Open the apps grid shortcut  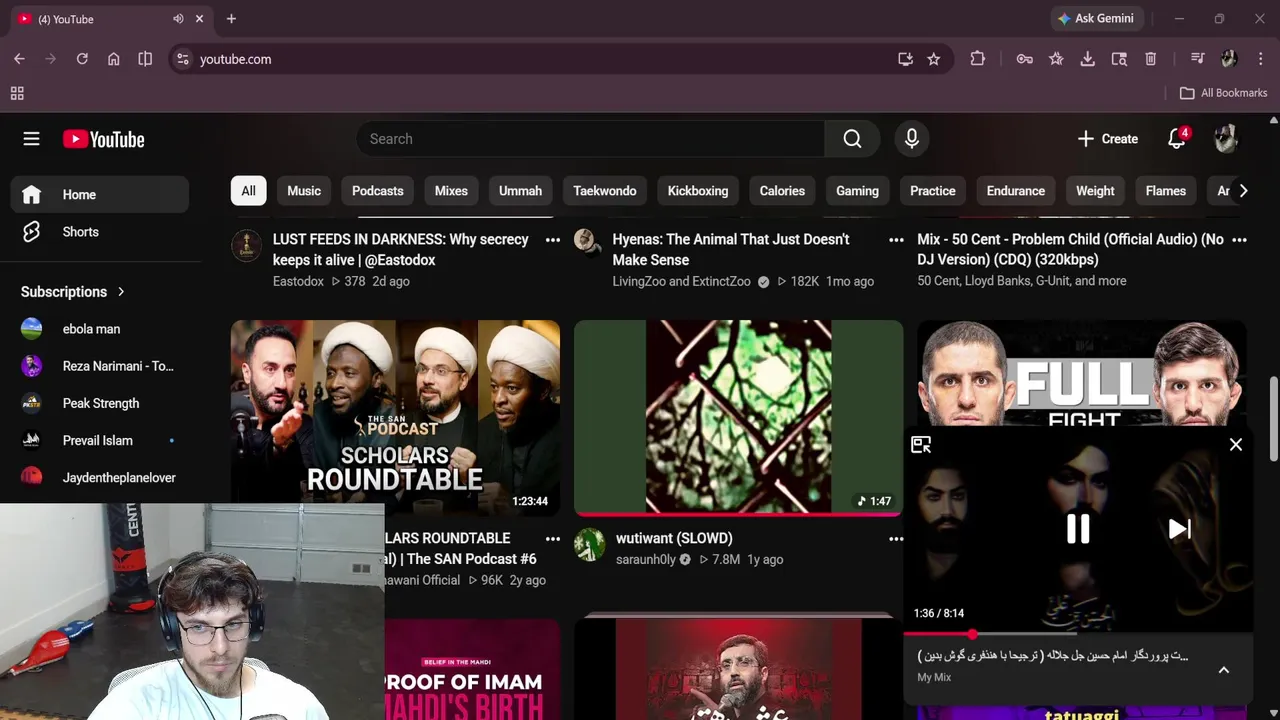[17, 93]
